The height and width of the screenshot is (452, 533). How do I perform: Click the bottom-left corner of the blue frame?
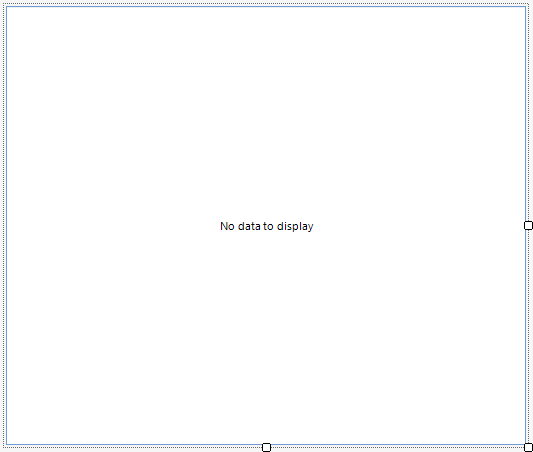click(6, 445)
